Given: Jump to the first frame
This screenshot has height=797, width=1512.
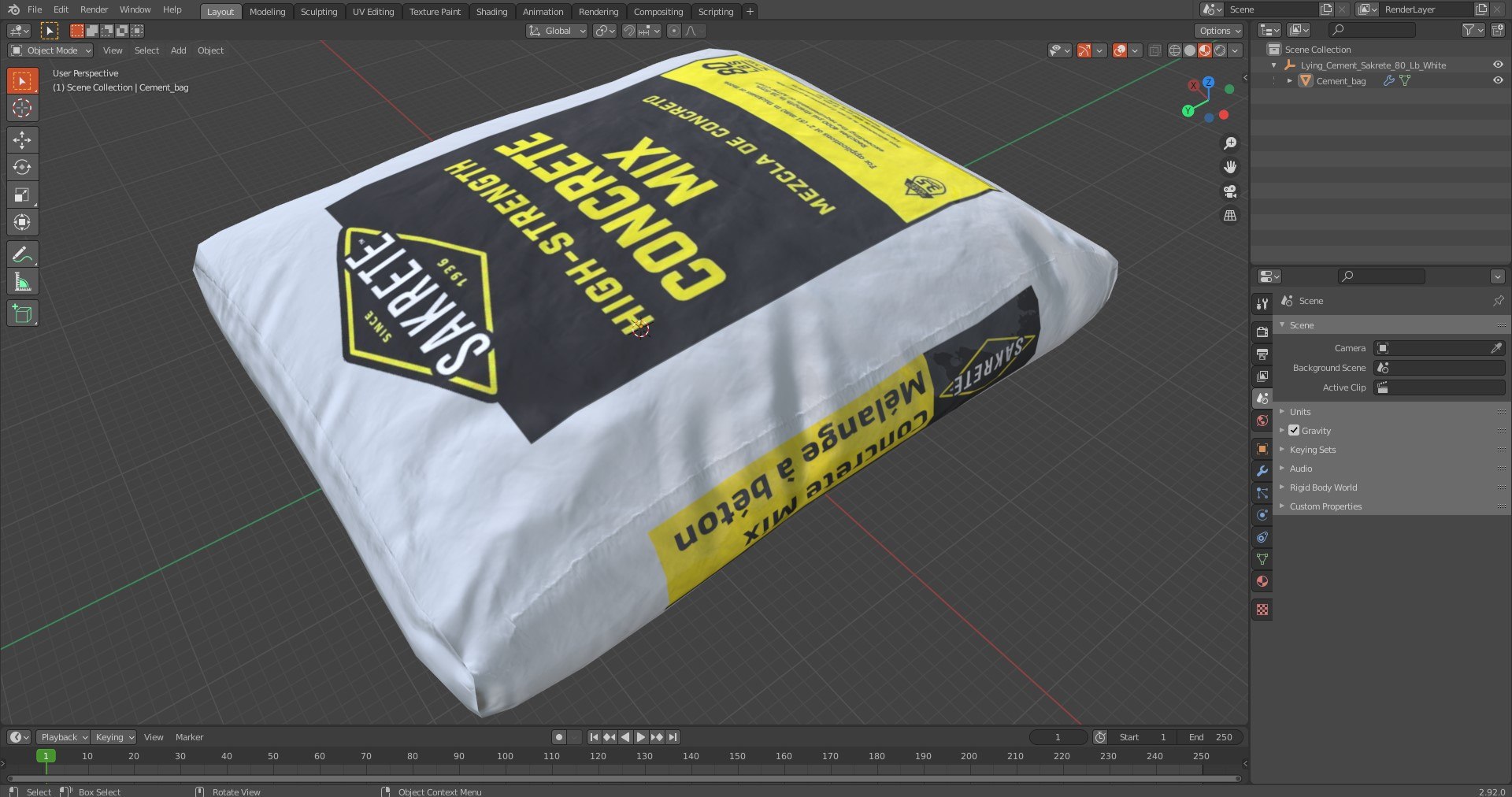Looking at the screenshot, I should (x=594, y=737).
